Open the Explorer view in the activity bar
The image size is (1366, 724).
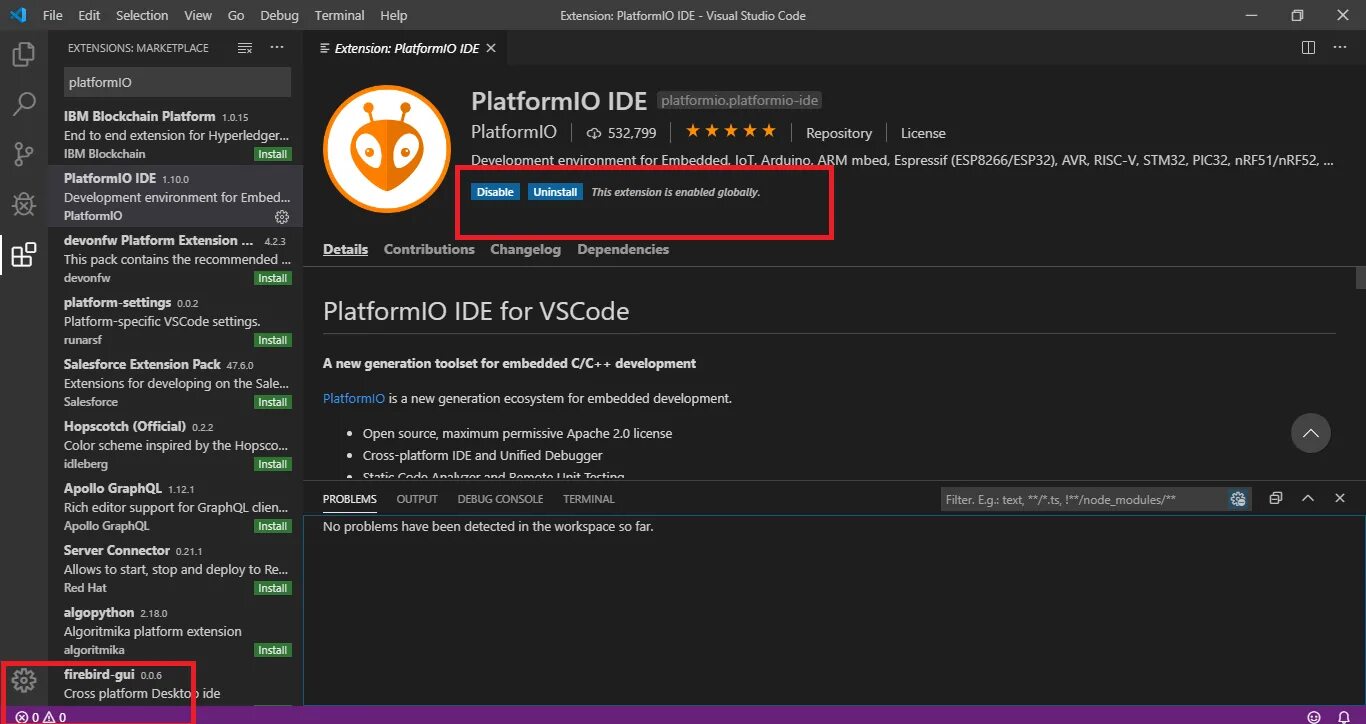(x=23, y=56)
